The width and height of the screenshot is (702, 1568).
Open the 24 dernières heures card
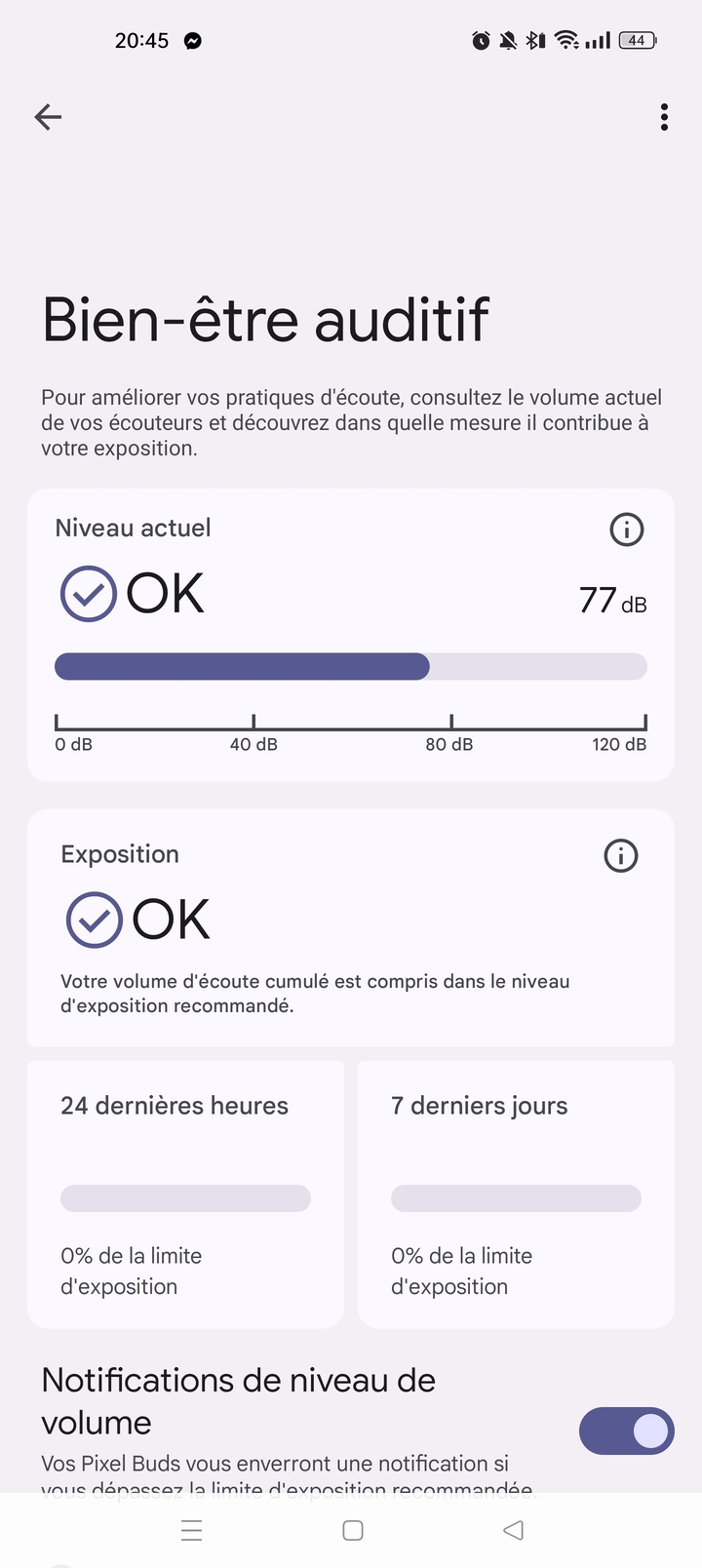click(x=185, y=1194)
